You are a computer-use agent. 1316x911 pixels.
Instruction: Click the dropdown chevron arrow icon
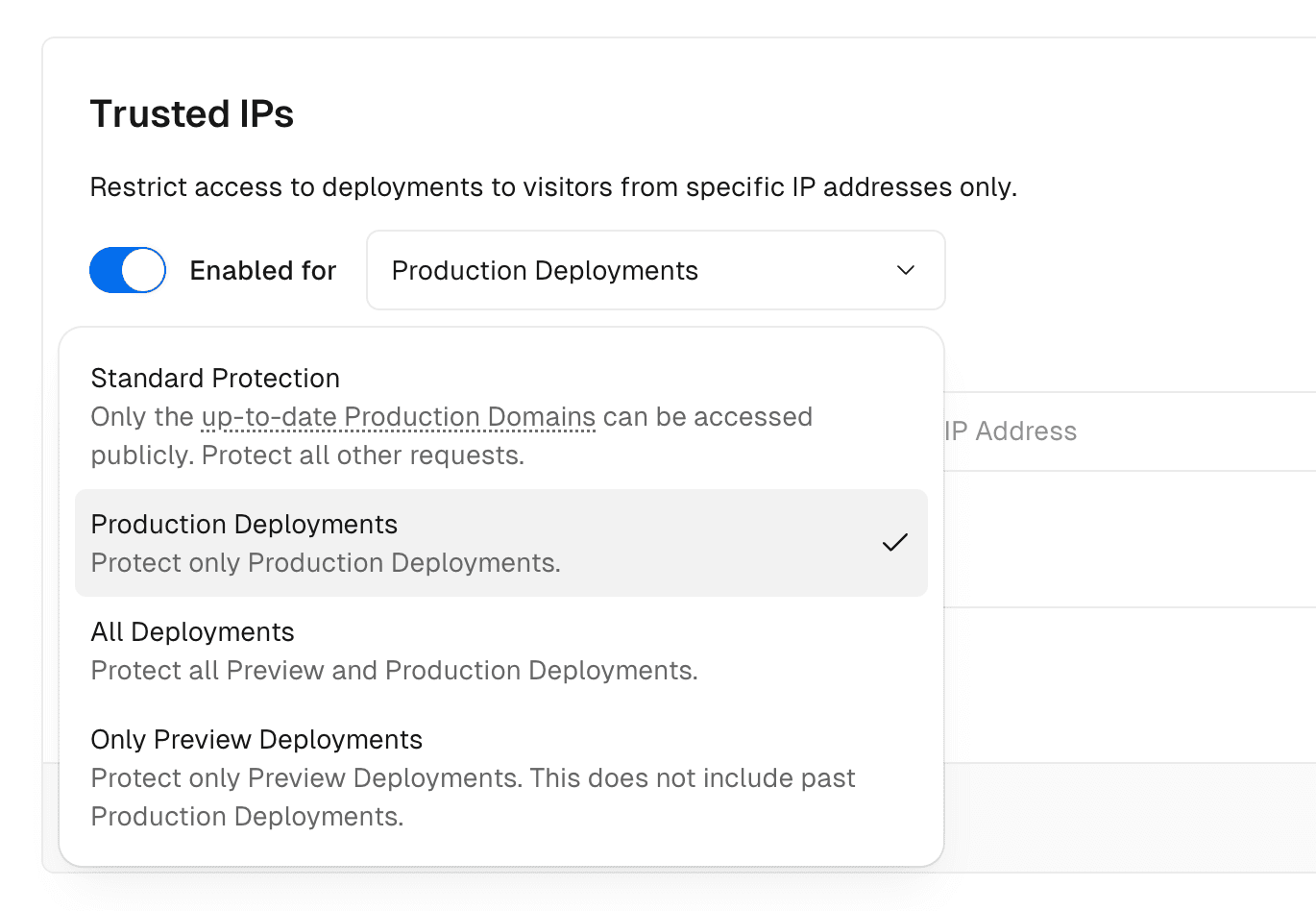coord(904,270)
